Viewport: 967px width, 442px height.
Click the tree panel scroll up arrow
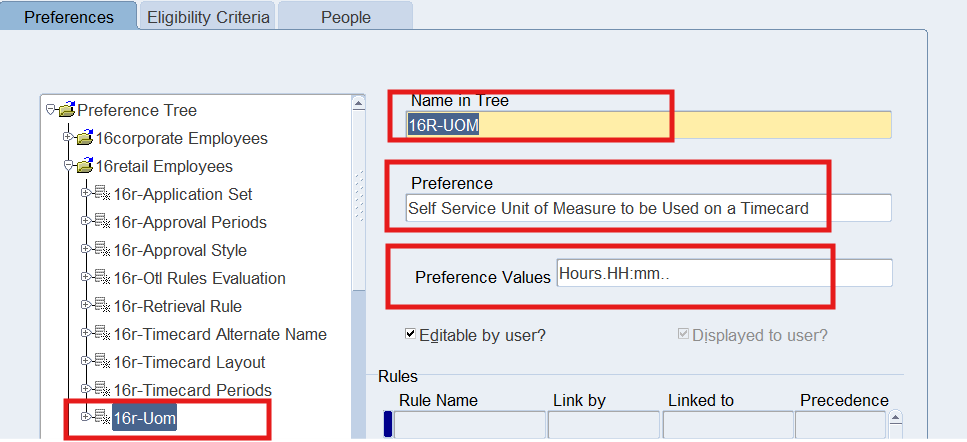[x=358, y=103]
